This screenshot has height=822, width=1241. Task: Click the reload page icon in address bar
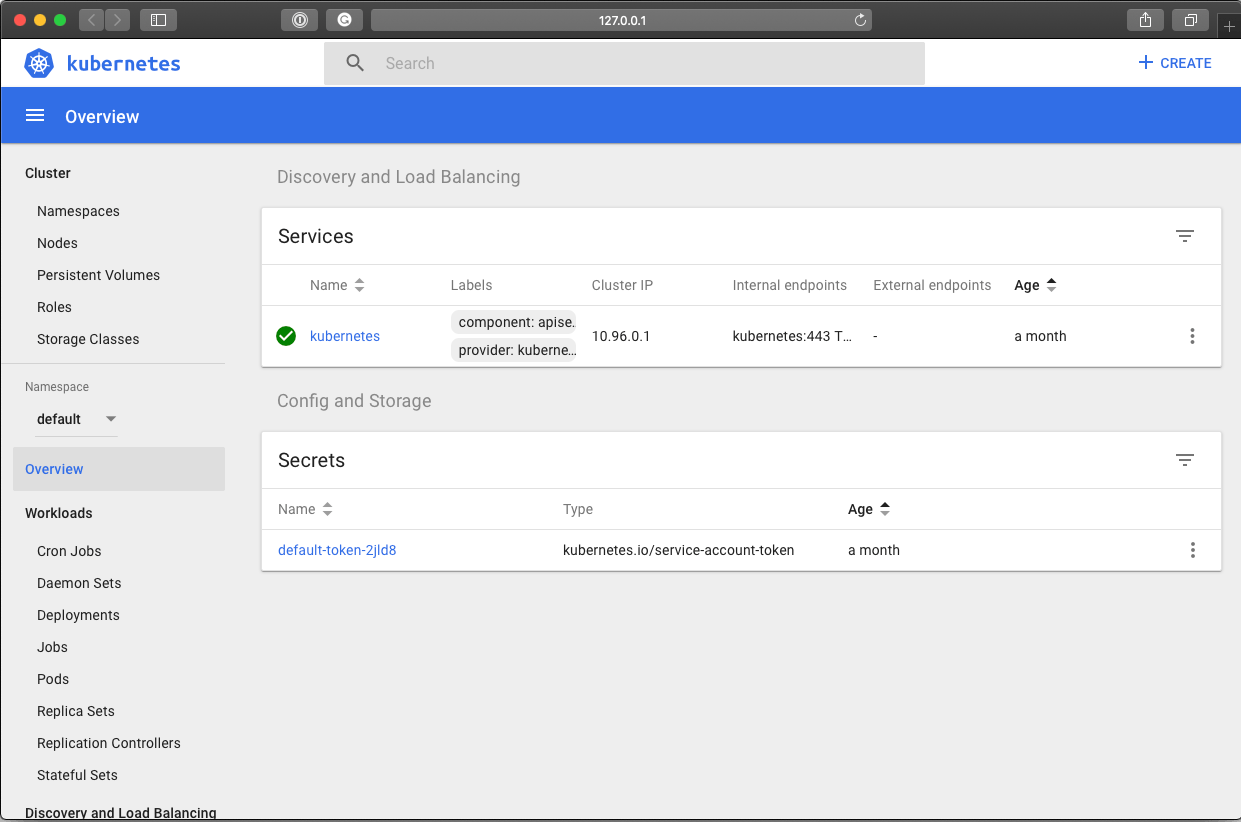pos(860,20)
